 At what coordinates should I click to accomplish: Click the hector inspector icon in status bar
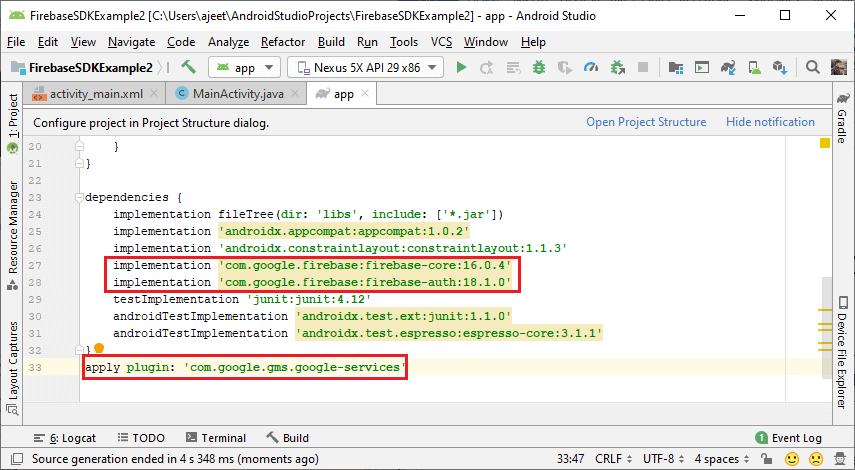[840, 459]
